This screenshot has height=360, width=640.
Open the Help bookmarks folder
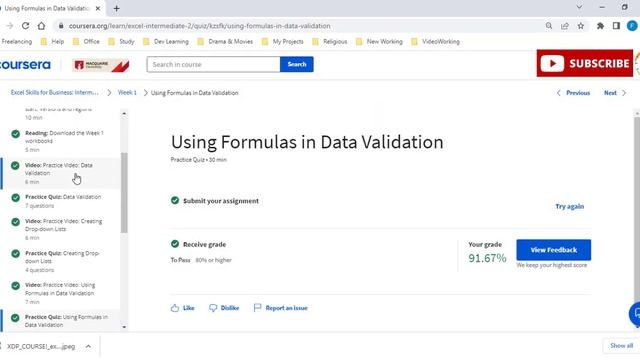[52, 42]
